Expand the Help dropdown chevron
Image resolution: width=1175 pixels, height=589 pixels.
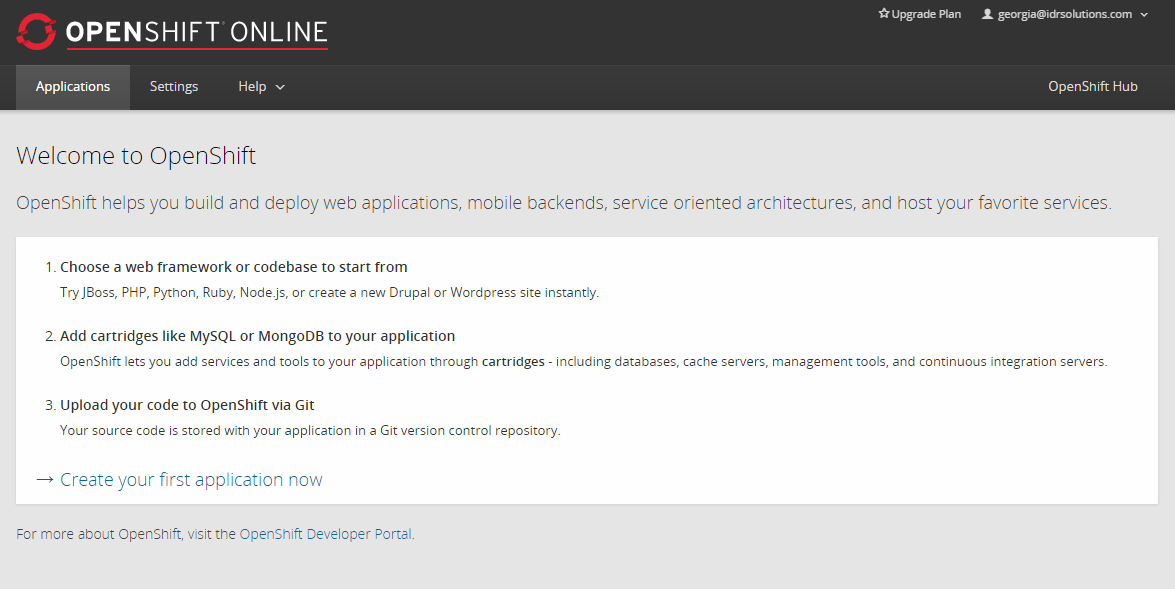[x=280, y=87]
